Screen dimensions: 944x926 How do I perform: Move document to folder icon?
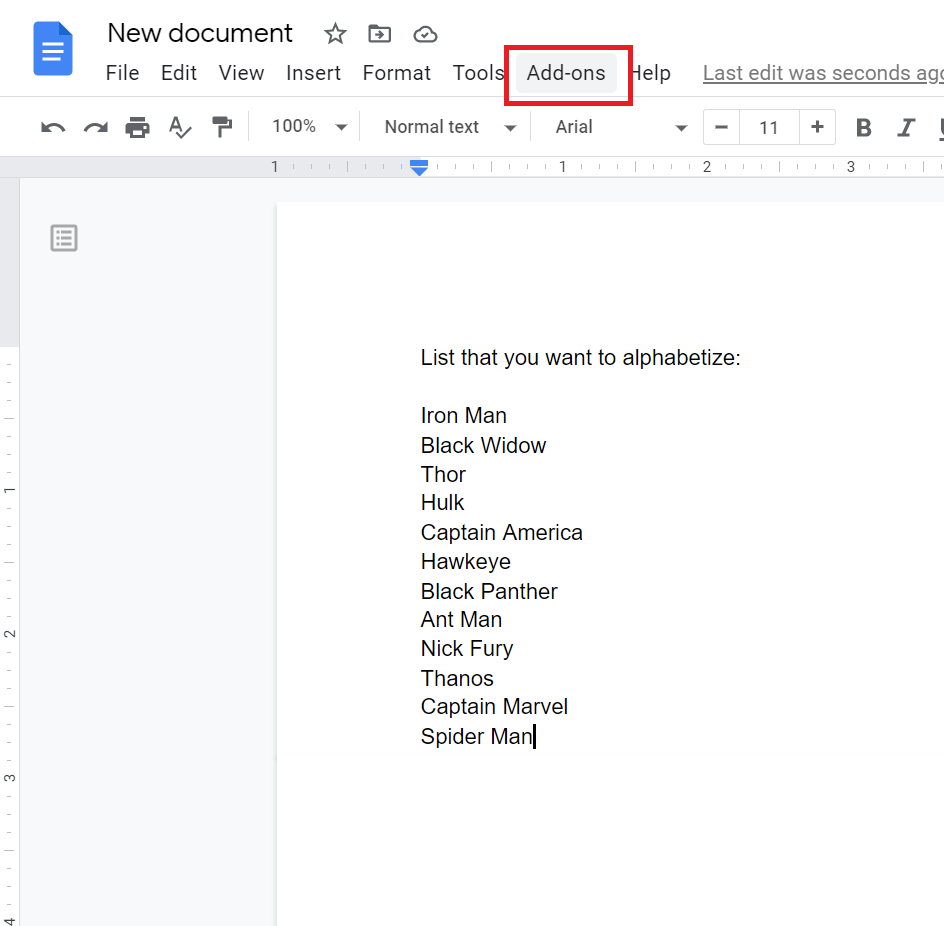click(379, 34)
